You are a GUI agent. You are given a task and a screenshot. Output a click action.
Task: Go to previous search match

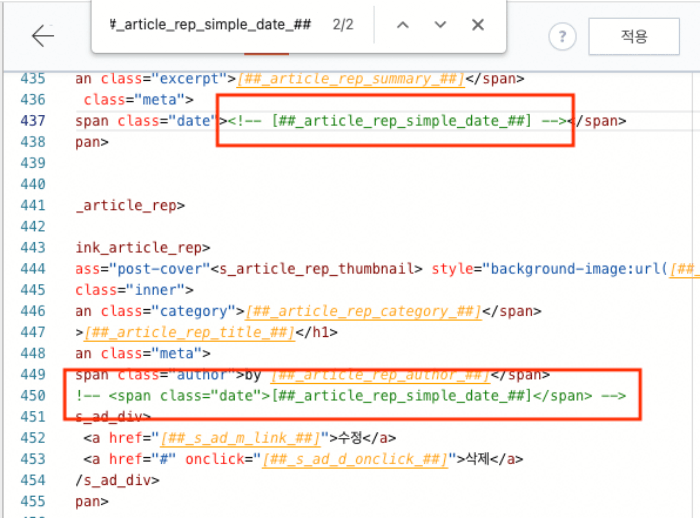(x=403, y=25)
